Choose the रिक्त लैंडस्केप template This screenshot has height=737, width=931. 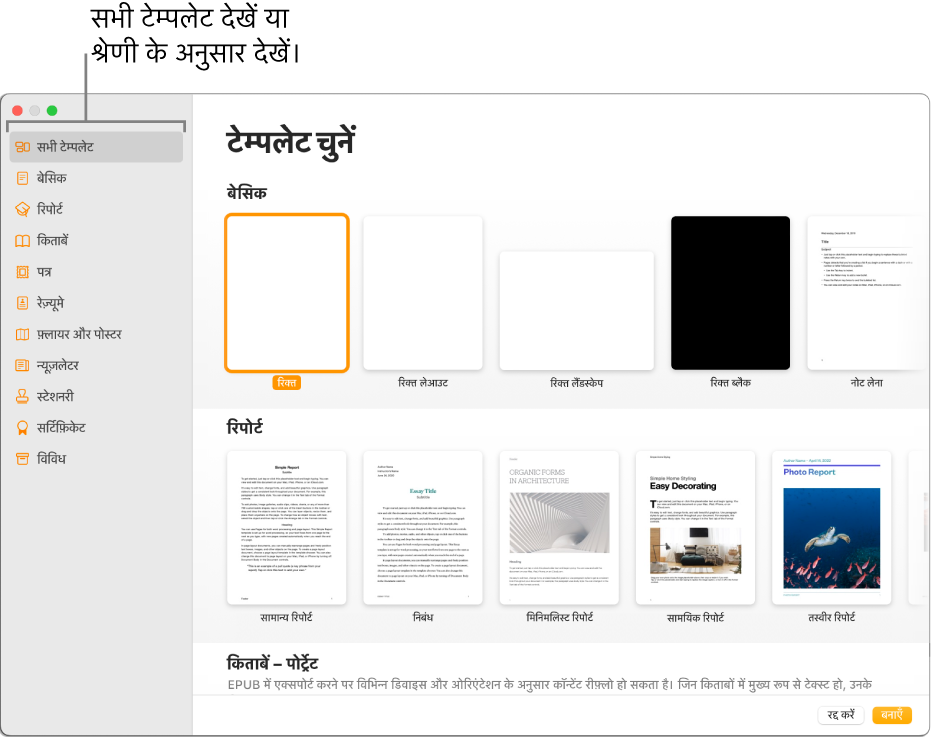576,310
